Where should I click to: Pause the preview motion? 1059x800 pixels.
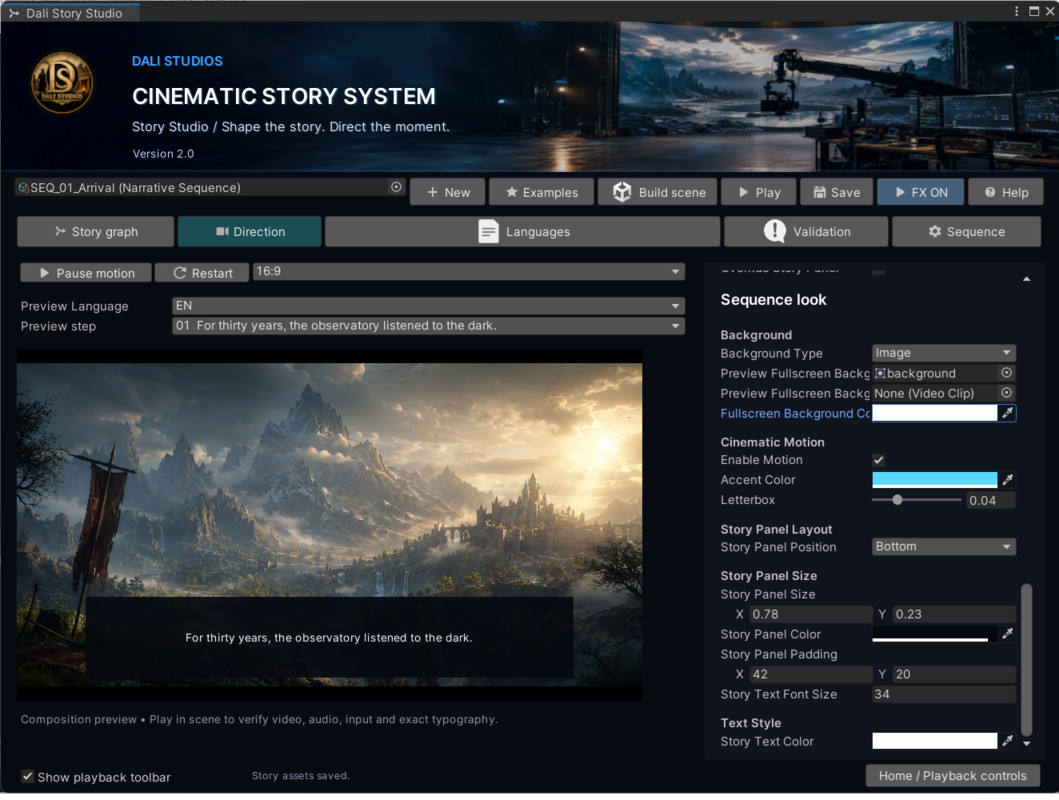[86, 273]
